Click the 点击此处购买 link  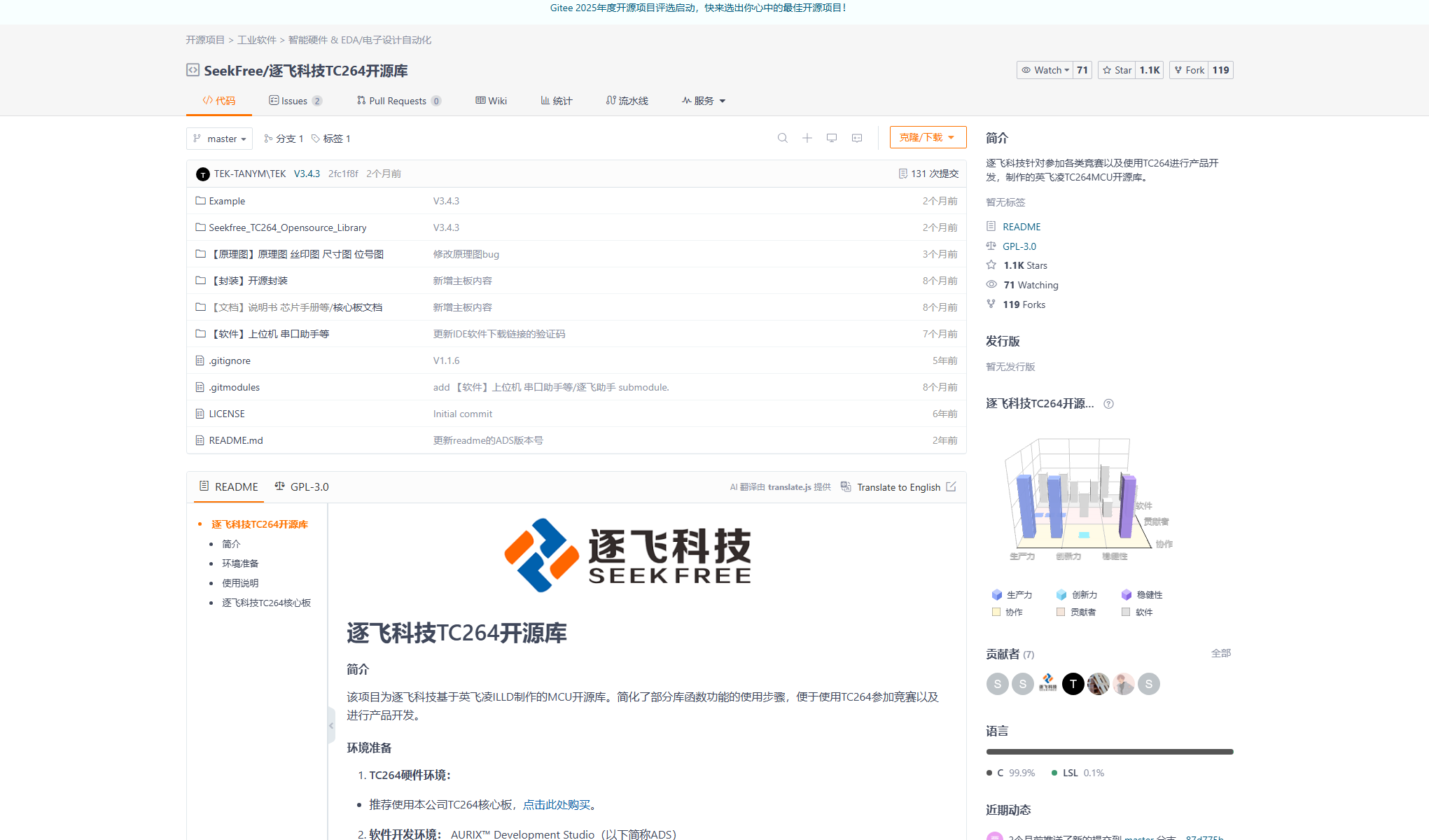(557, 804)
